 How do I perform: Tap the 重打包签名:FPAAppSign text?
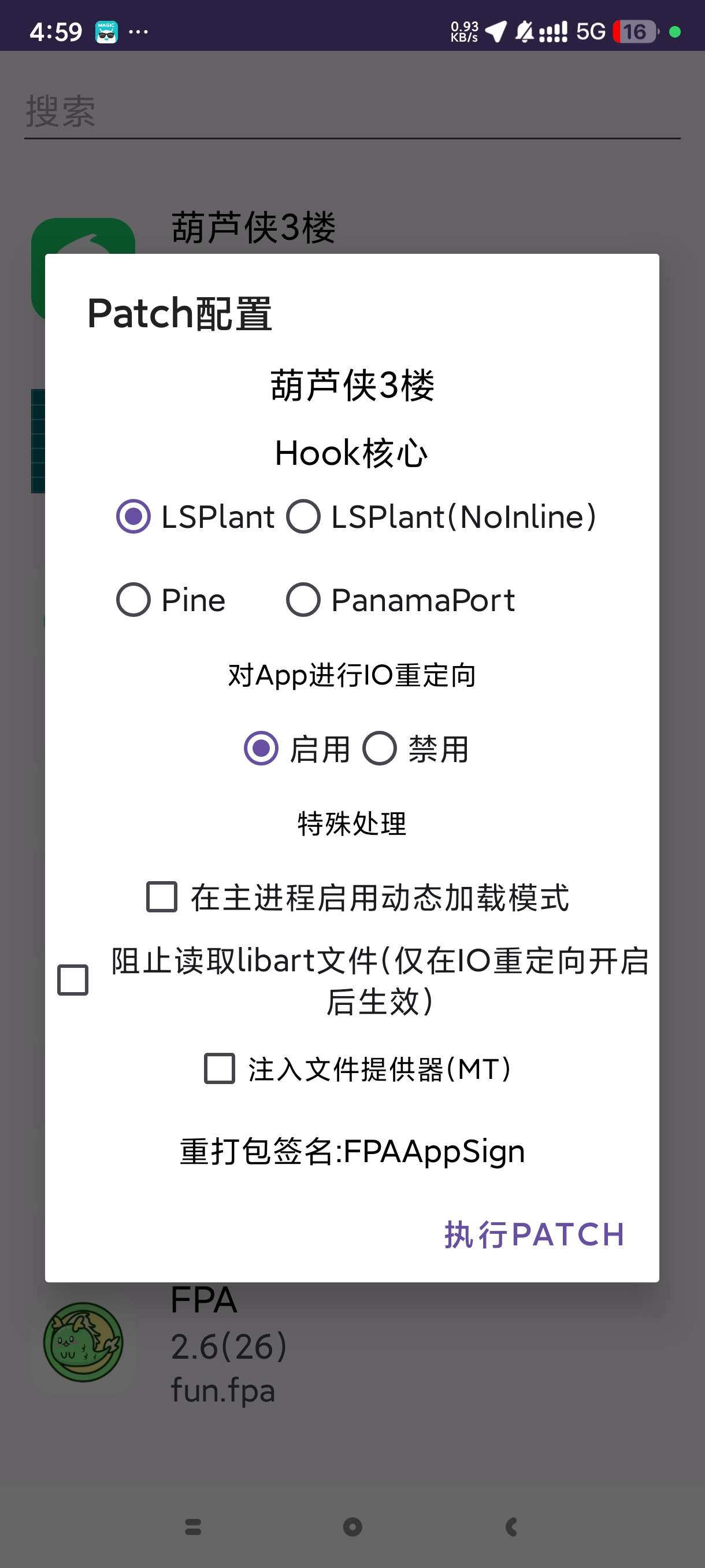point(352,1152)
